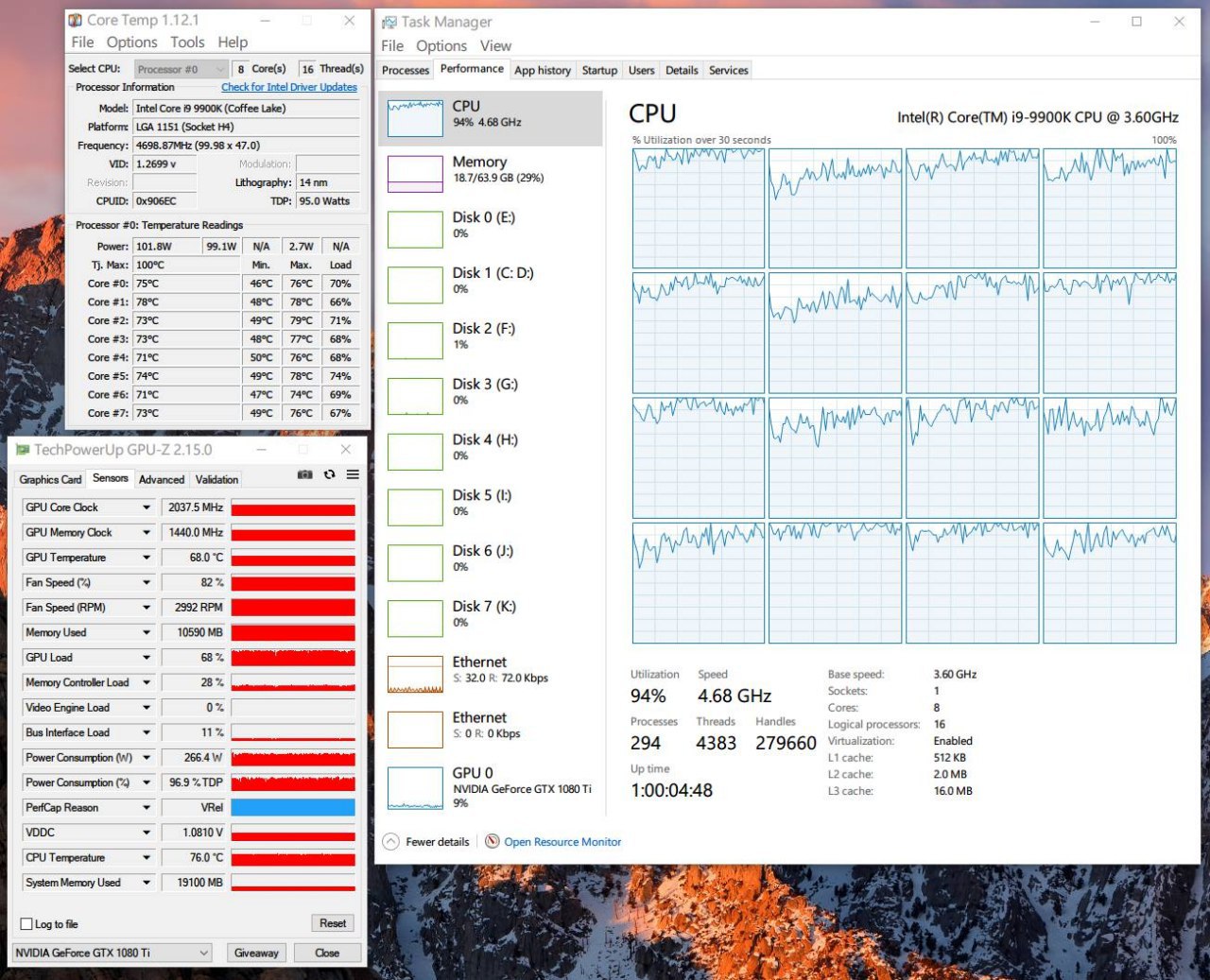Click the Check for Intel Driver Updates link
Image resolution: width=1210 pixels, height=980 pixels.
[289, 87]
